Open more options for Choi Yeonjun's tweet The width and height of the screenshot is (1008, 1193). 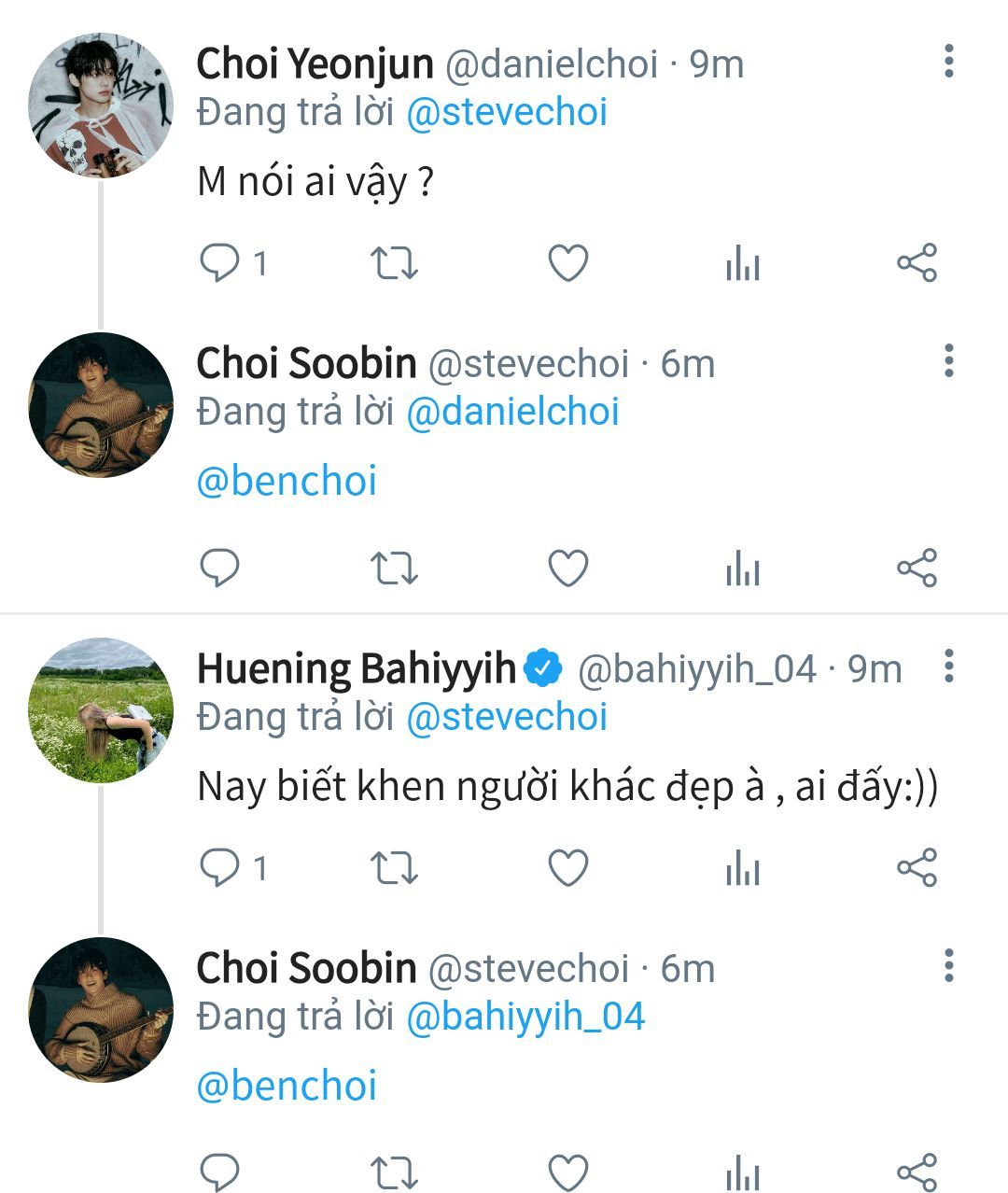[948, 62]
